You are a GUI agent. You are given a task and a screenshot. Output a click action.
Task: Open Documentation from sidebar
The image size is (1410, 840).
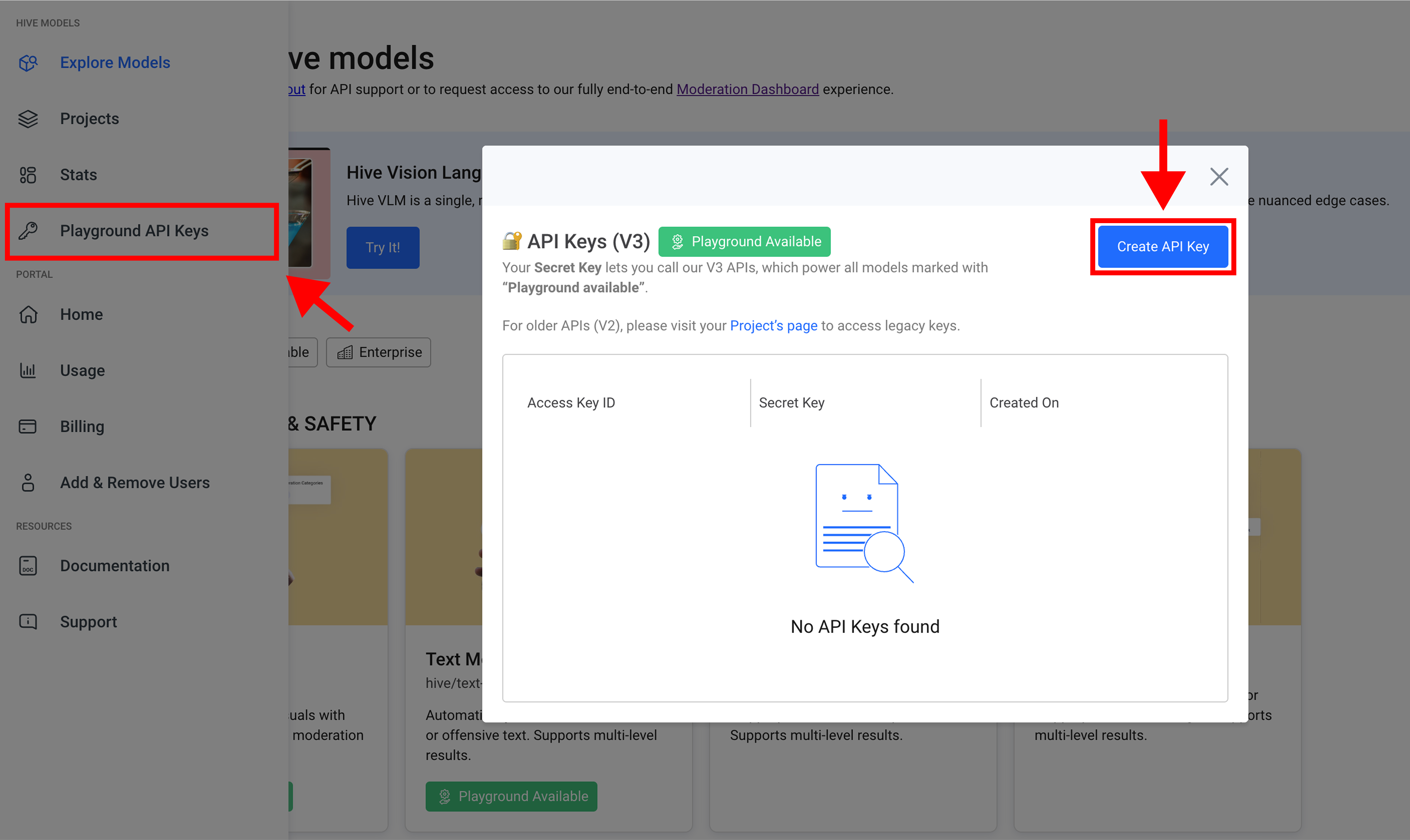[x=115, y=566]
